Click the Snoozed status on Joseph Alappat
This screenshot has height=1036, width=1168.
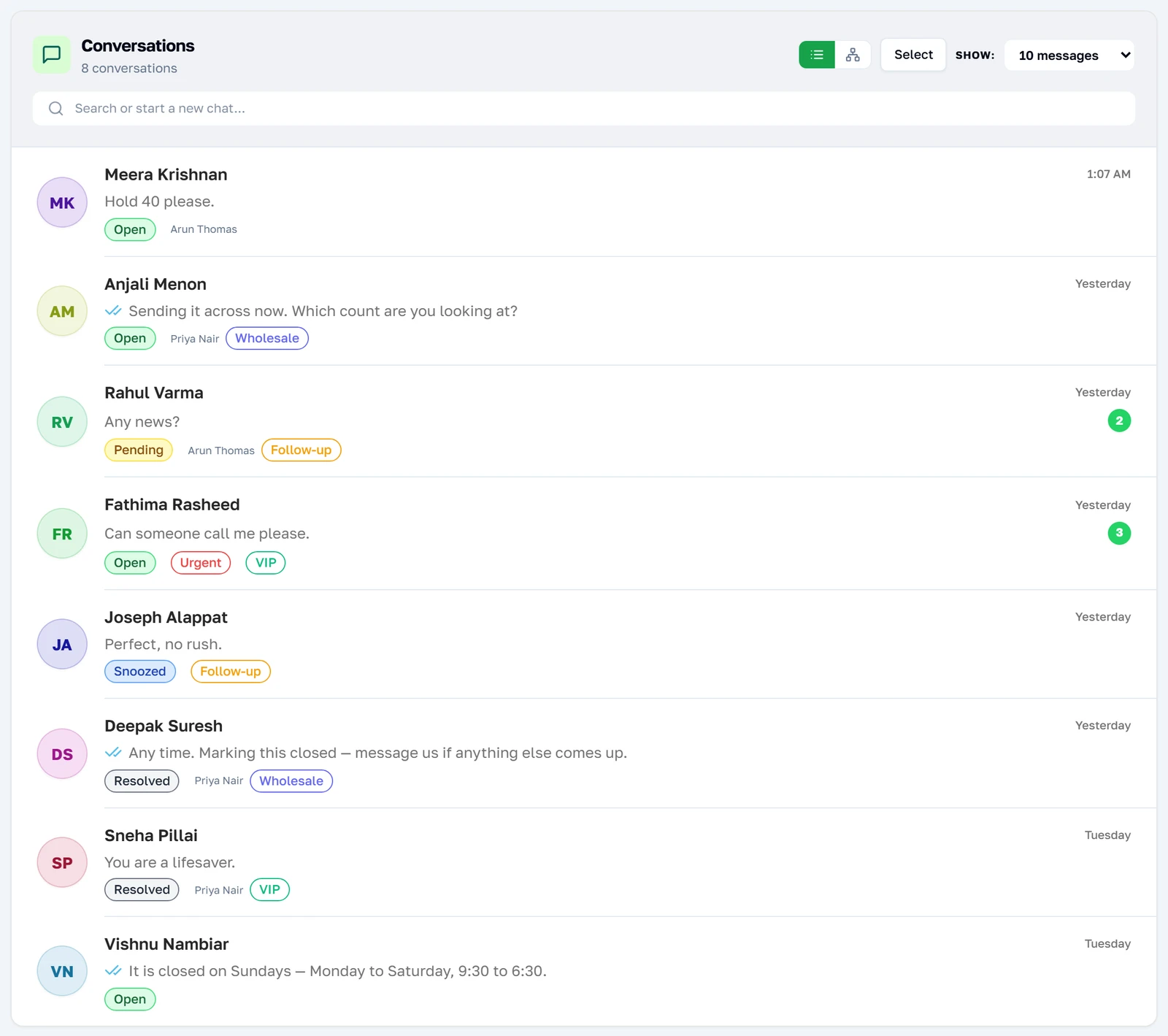(x=140, y=672)
